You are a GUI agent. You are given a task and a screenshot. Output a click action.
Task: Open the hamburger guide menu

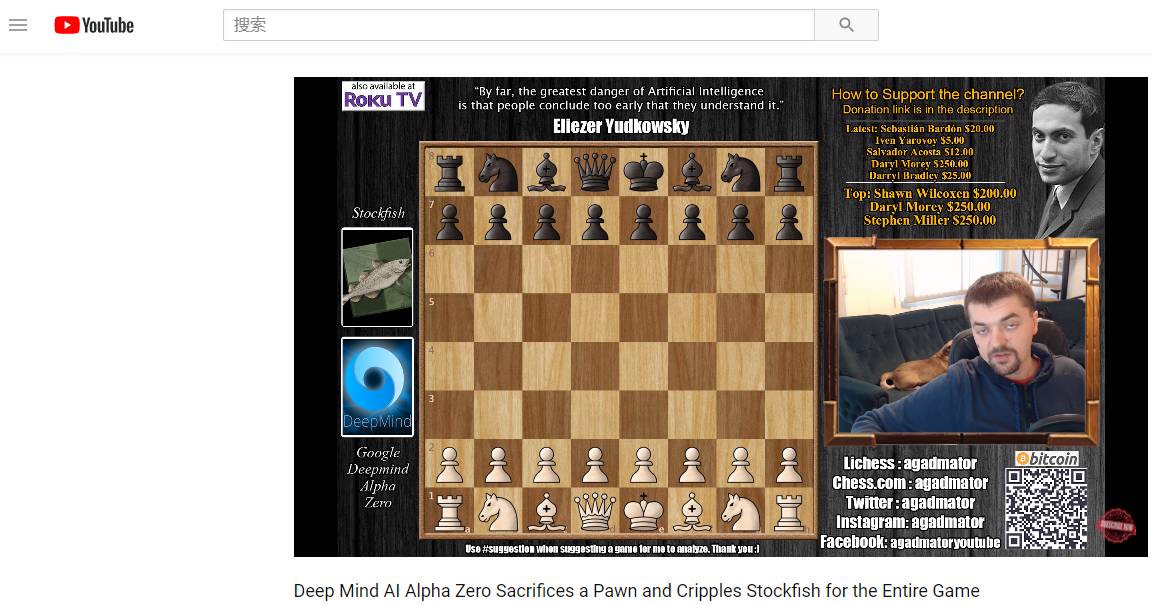[18, 25]
